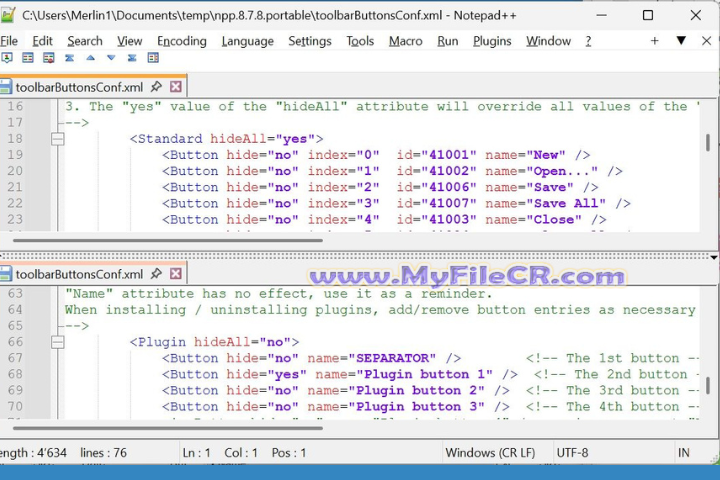Click the name value "SEPARATOR" on line 67

[392, 358]
